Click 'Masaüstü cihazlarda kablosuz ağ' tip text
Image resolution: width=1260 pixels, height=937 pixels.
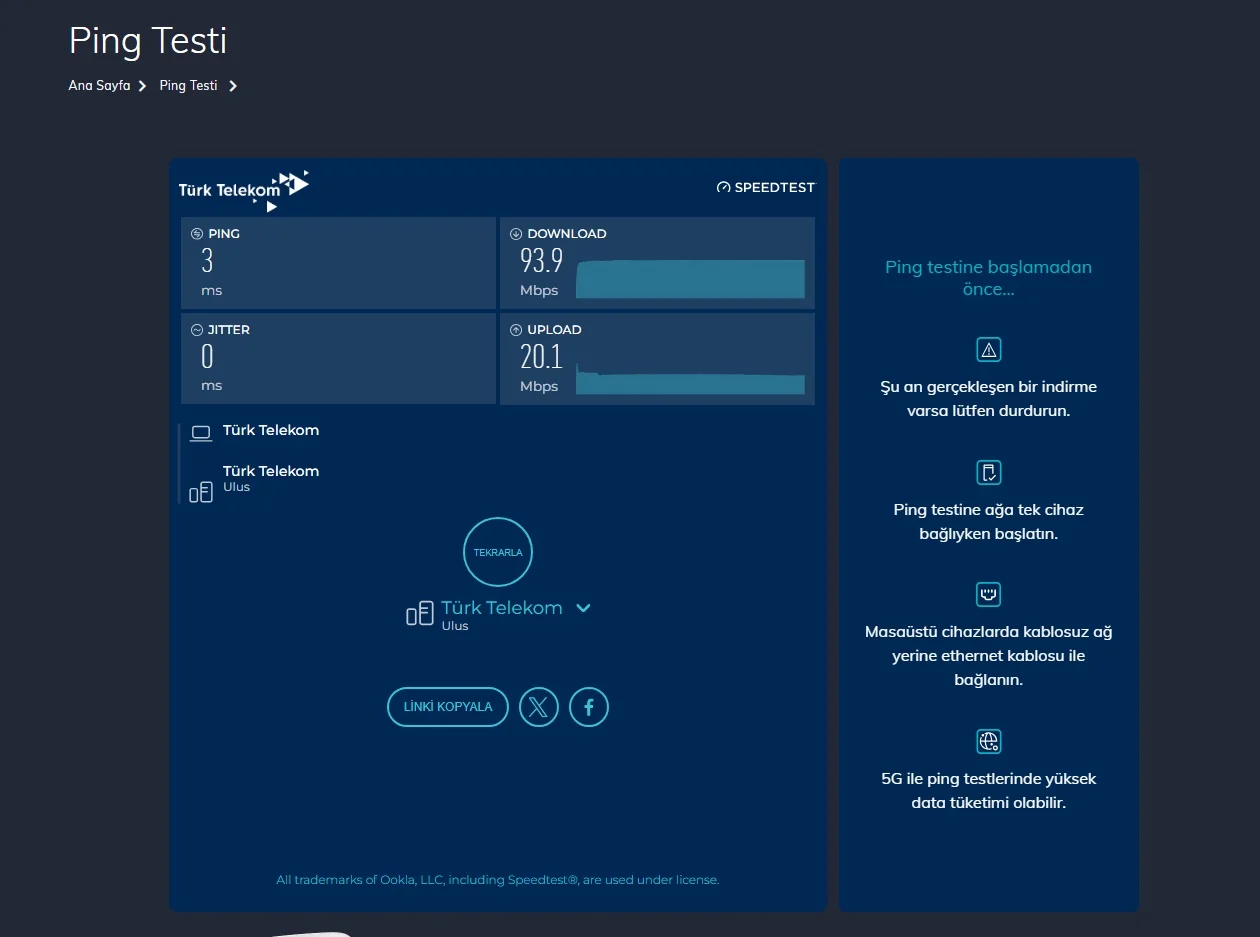coord(988,656)
